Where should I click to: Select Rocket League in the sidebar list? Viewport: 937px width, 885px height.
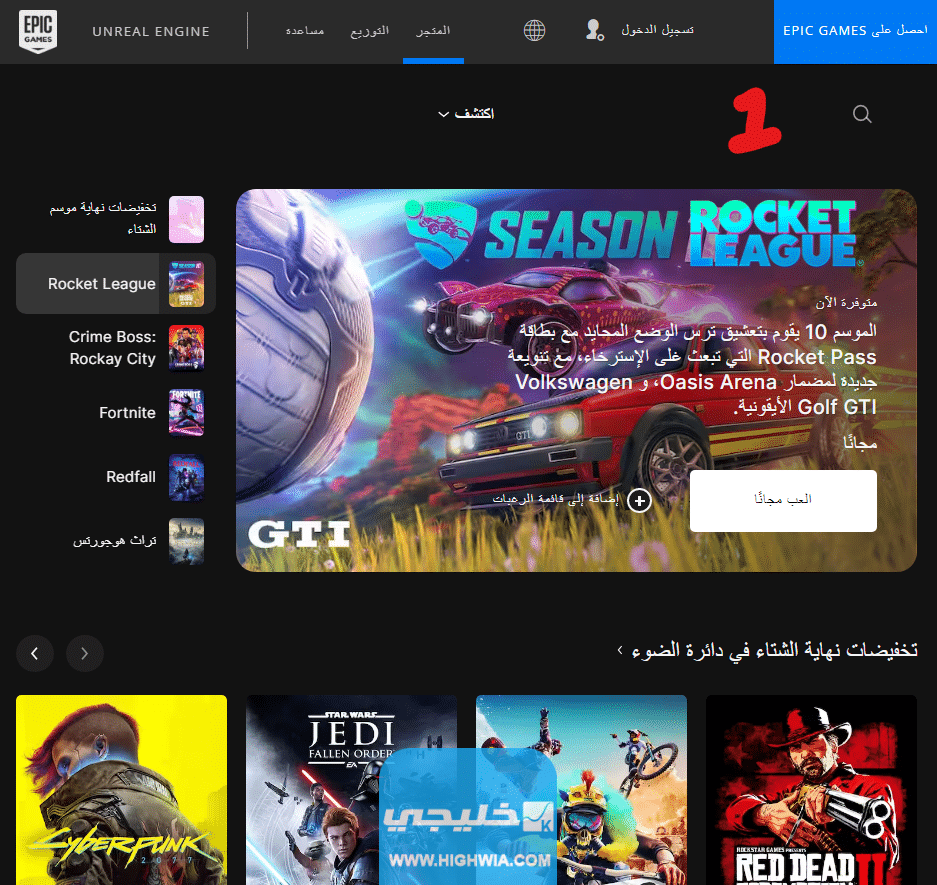pos(115,283)
